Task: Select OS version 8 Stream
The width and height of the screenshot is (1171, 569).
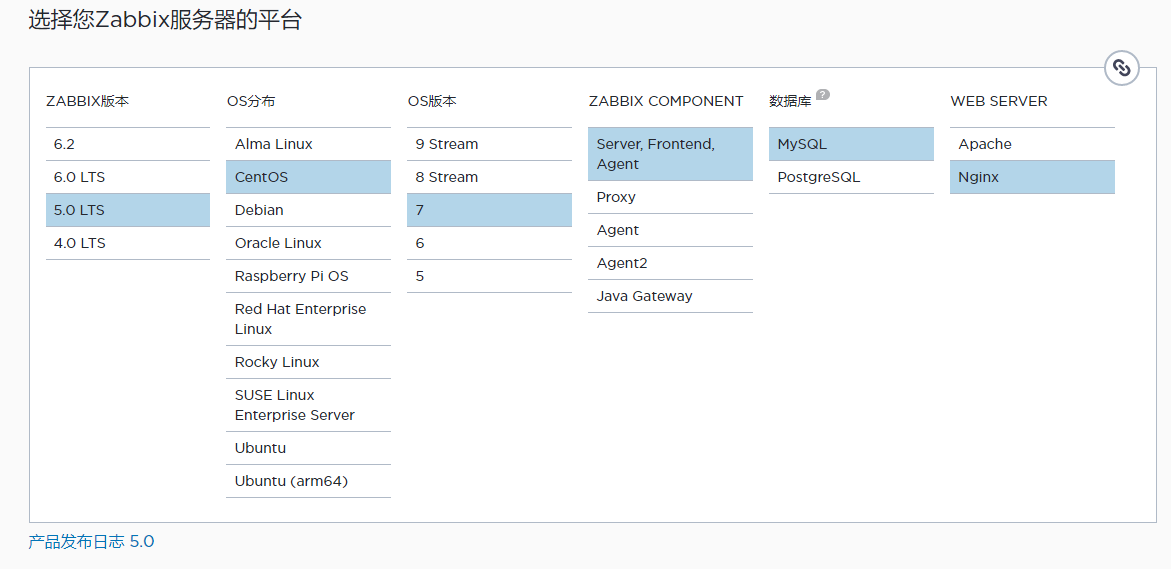Action: tap(489, 177)
